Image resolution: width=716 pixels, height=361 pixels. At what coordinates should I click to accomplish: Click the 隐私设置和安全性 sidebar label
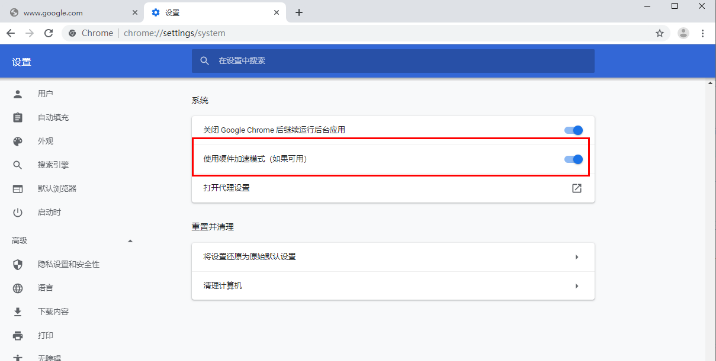(x=68, y=264)
